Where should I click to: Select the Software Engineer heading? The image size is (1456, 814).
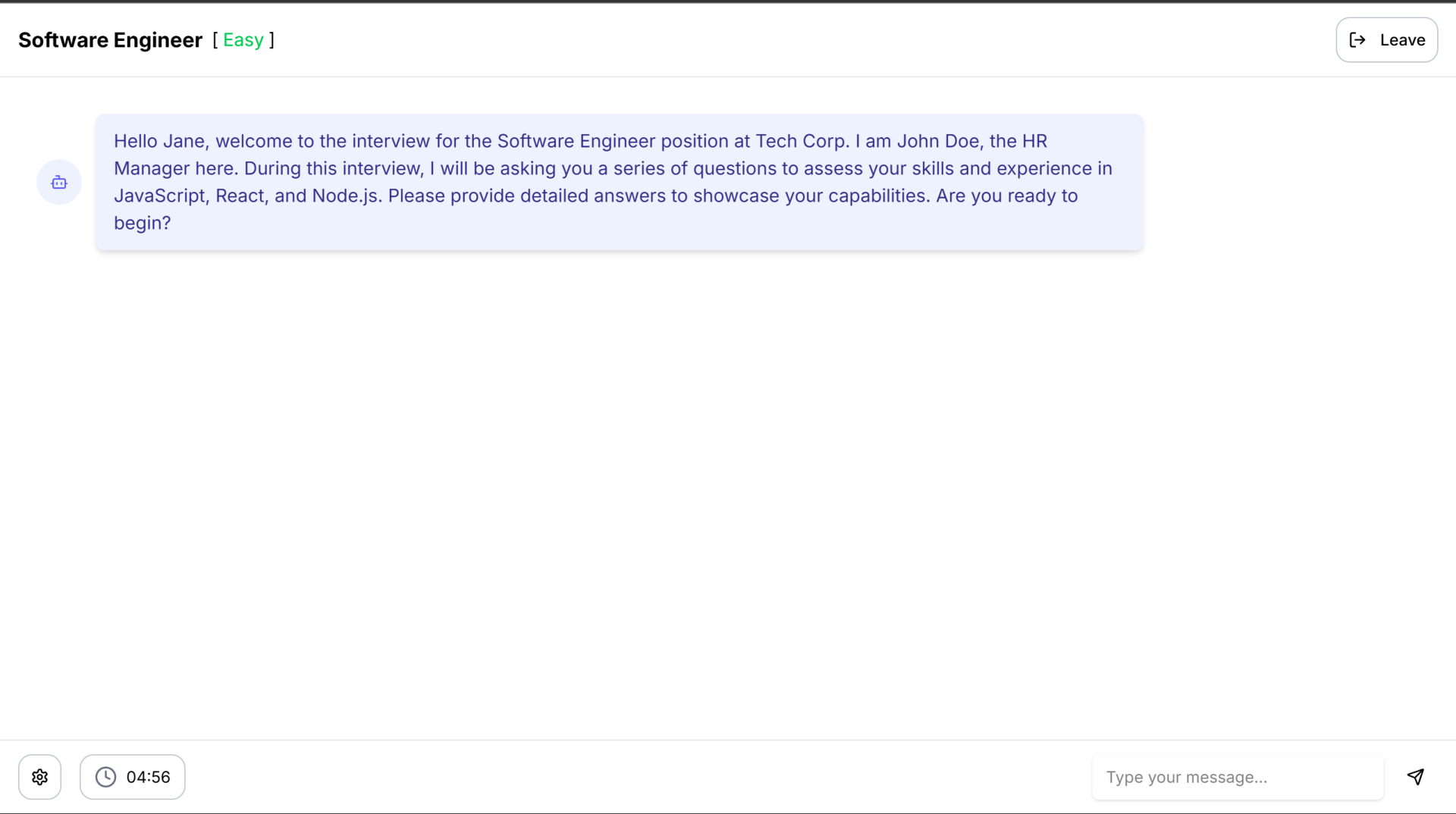[x=111, y=40]
